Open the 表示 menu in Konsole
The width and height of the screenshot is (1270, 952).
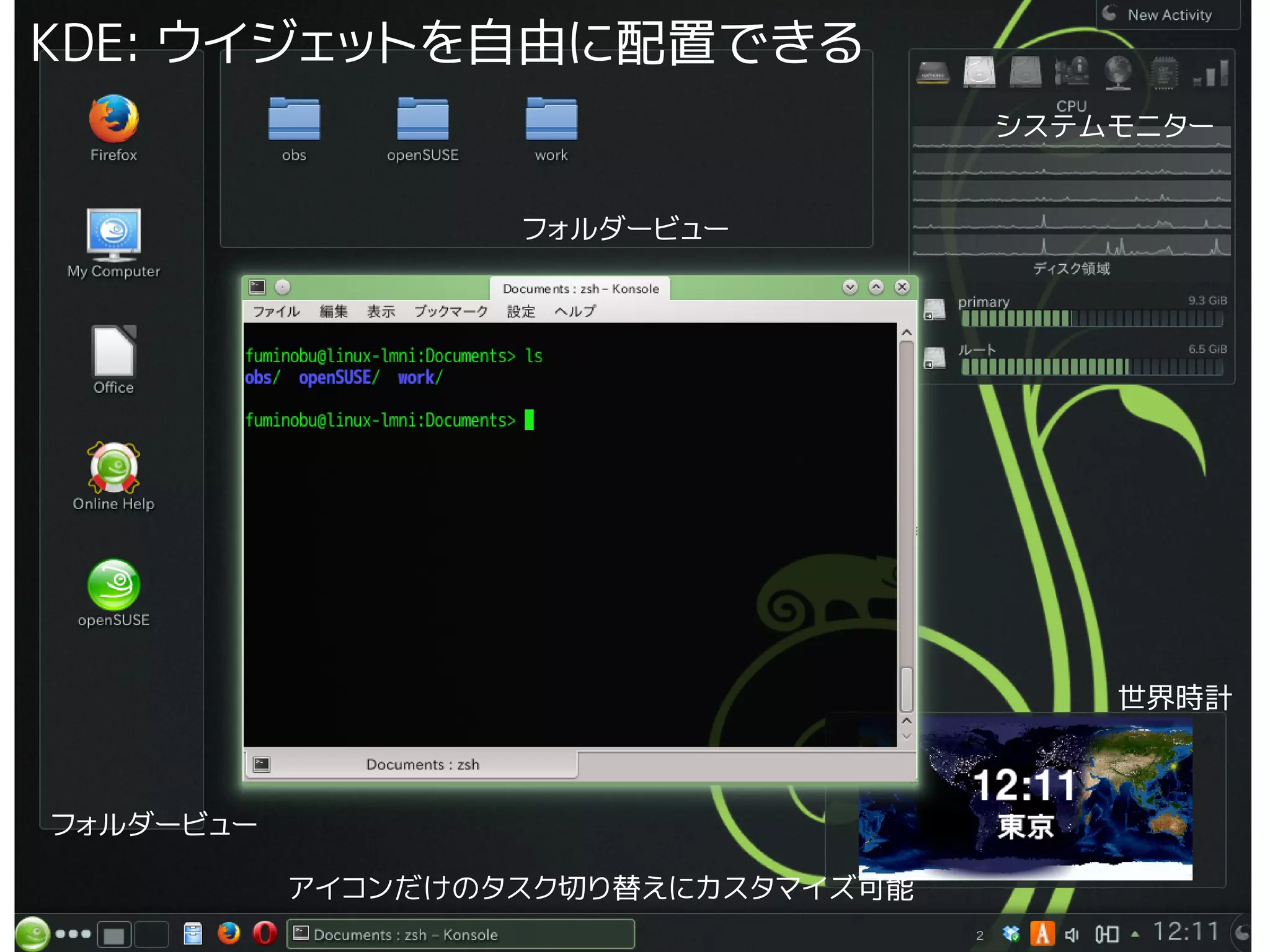[381, 311]
